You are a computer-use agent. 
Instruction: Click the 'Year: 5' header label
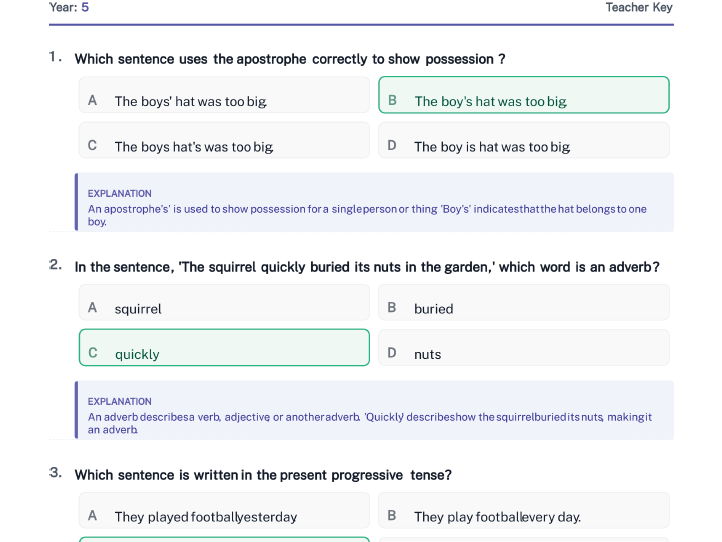(x=69, y=8)
